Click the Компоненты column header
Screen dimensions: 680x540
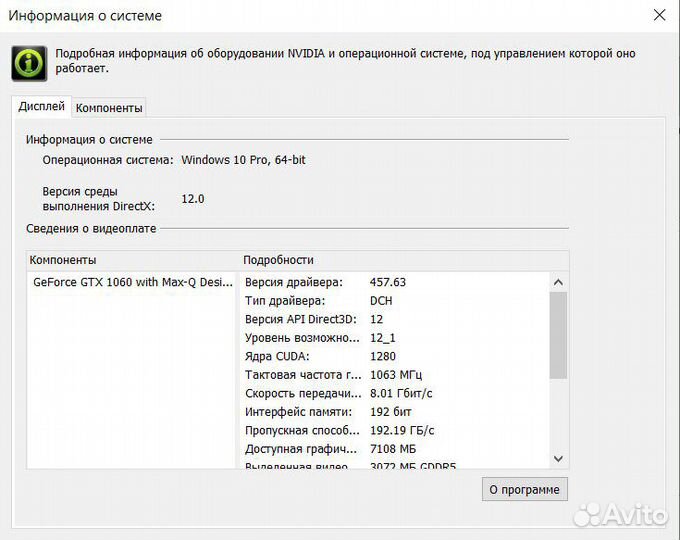[63, 260]
